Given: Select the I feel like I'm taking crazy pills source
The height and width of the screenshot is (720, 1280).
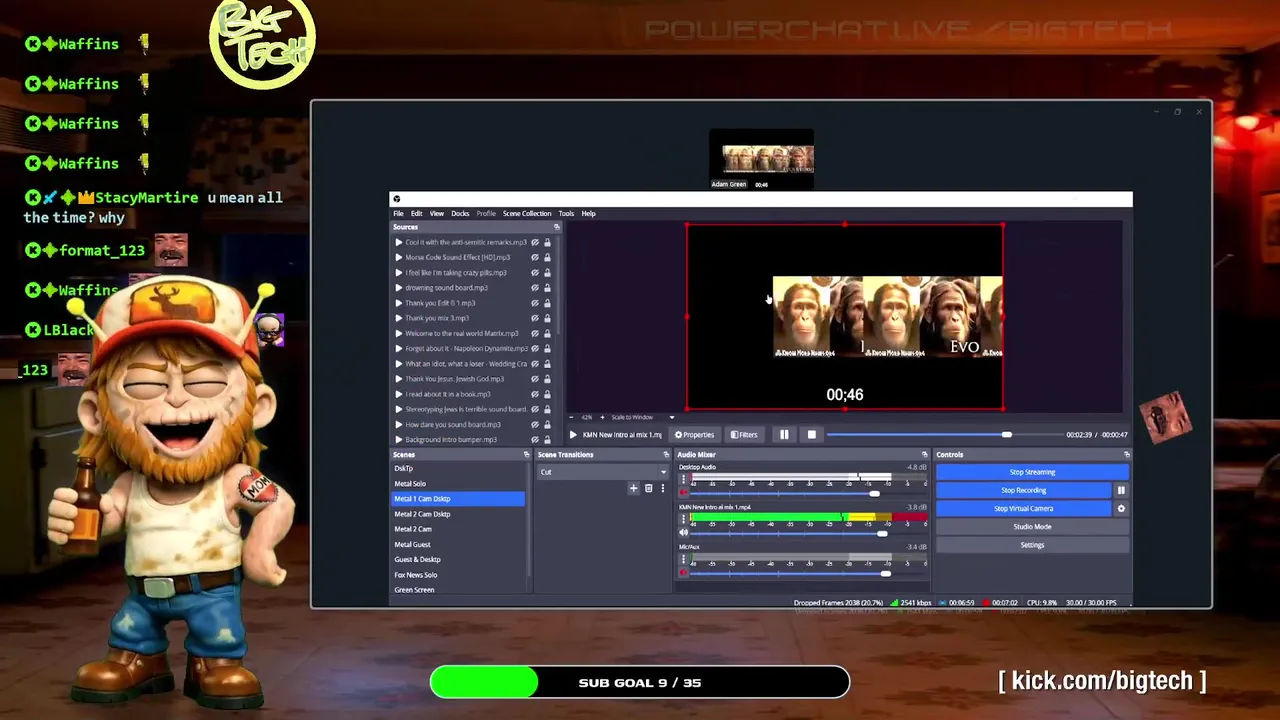Looking at the screenshot, I should tap(456, 272).
